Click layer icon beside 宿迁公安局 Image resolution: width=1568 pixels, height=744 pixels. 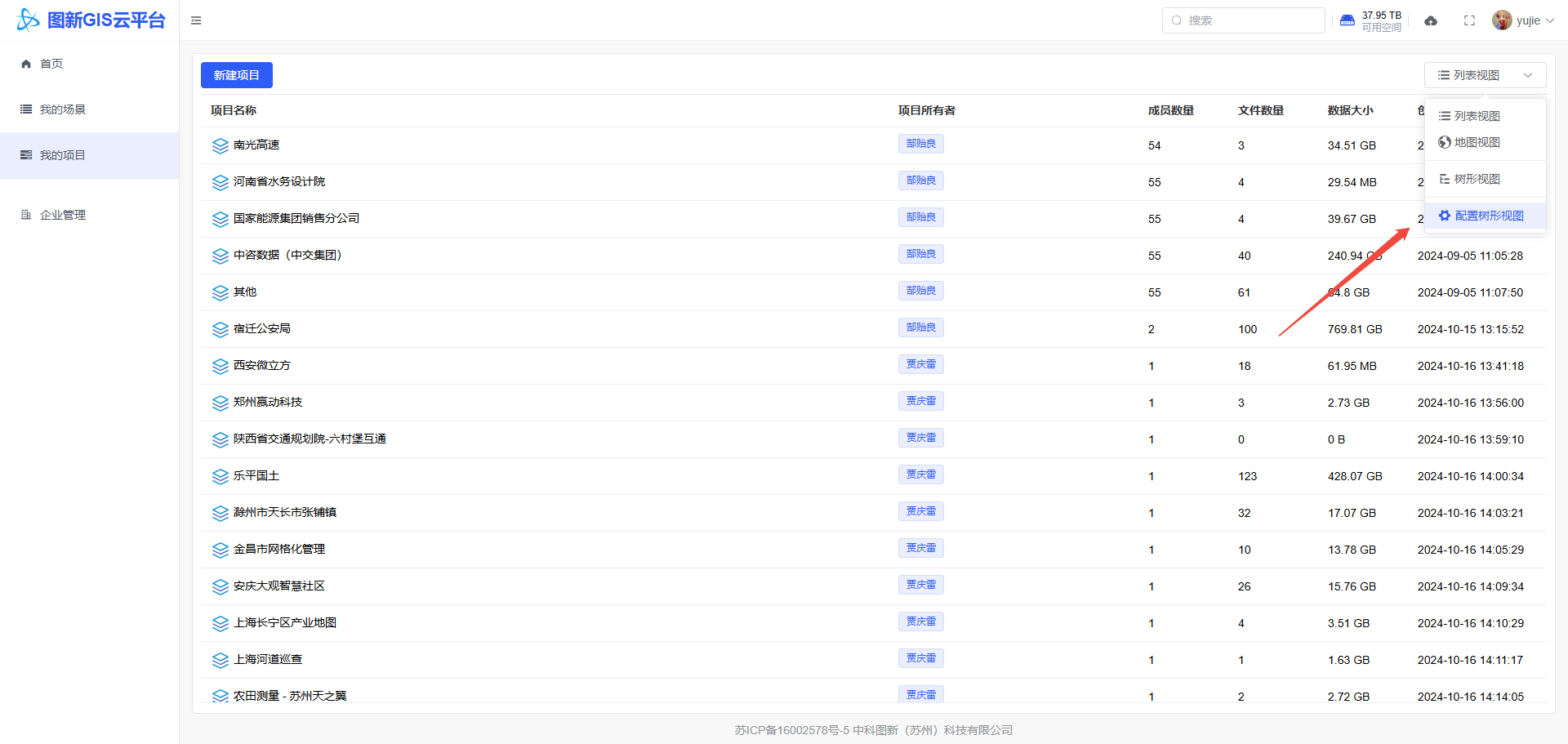point(220,329)
